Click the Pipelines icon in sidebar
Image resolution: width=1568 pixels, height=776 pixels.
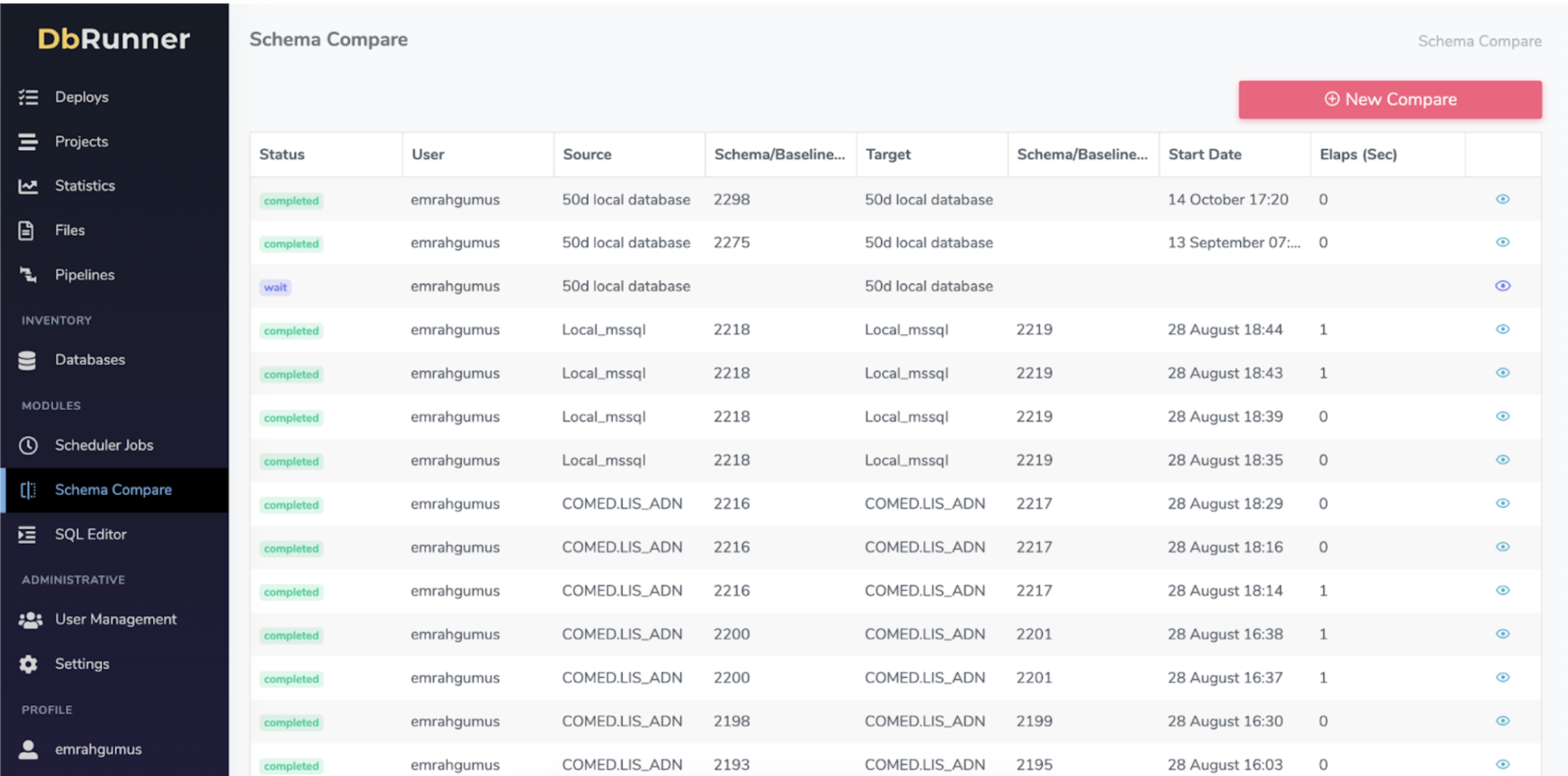29,275
